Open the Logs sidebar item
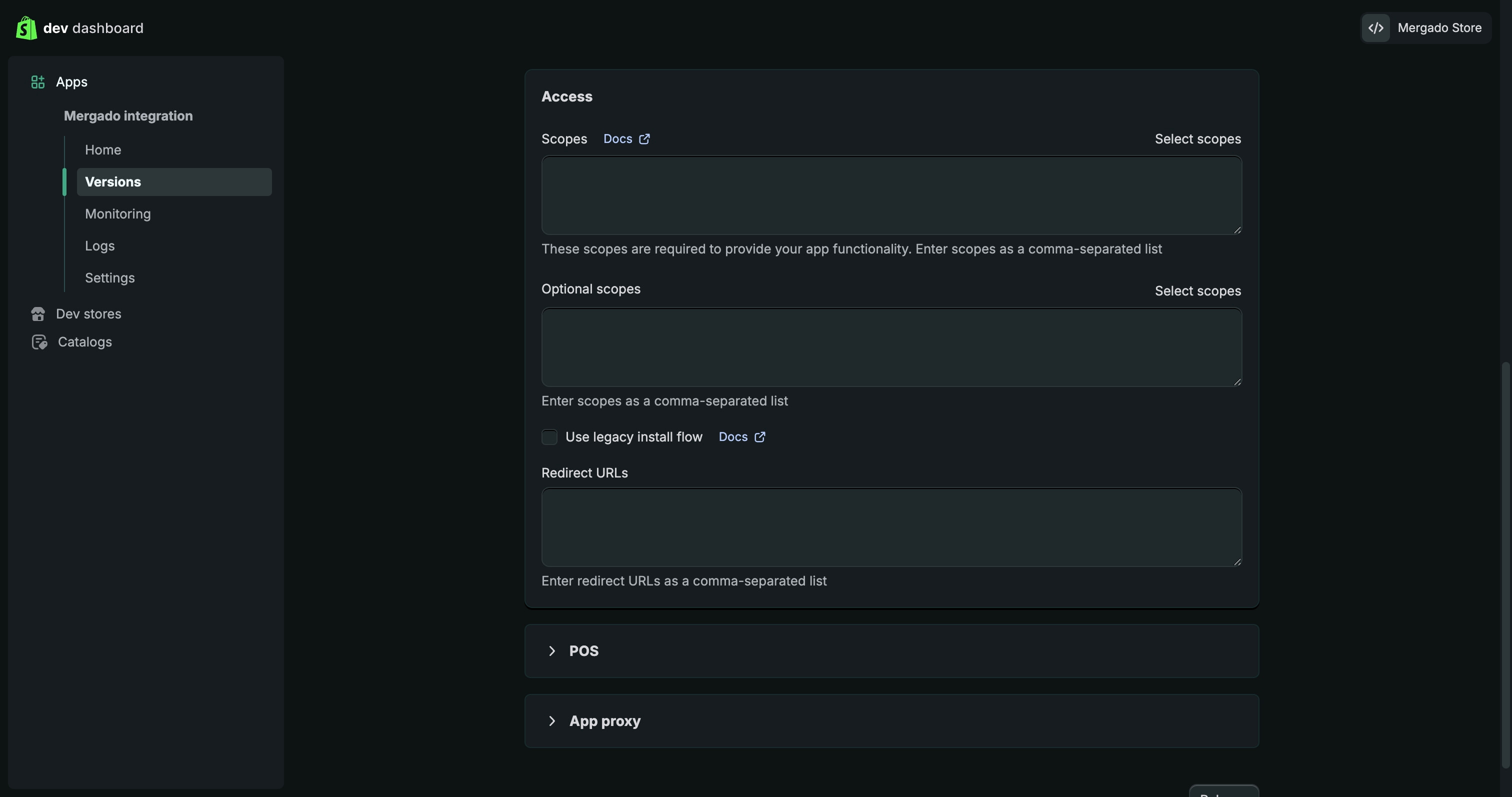Viewport: 1512px width, 797px height. [100, 246]
